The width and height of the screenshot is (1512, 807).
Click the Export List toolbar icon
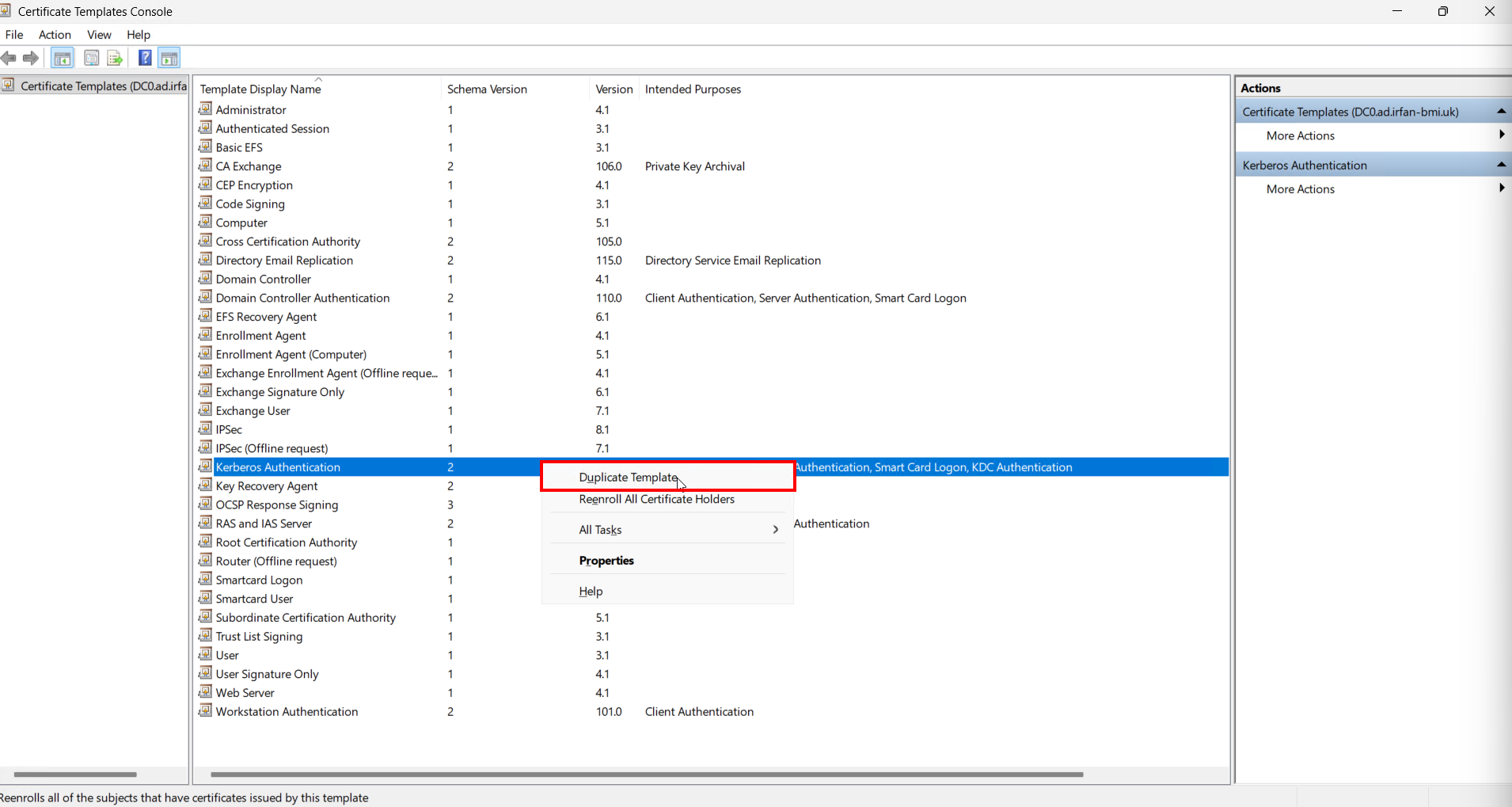[115, 58]
